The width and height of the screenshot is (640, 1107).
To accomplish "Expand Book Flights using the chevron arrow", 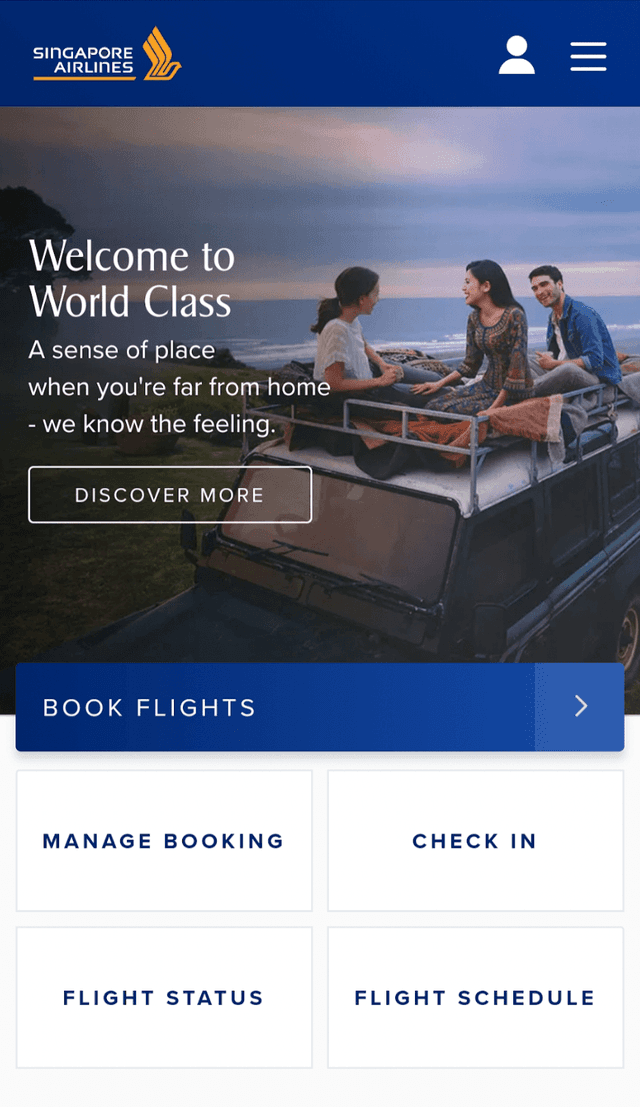I will [581, 706].
